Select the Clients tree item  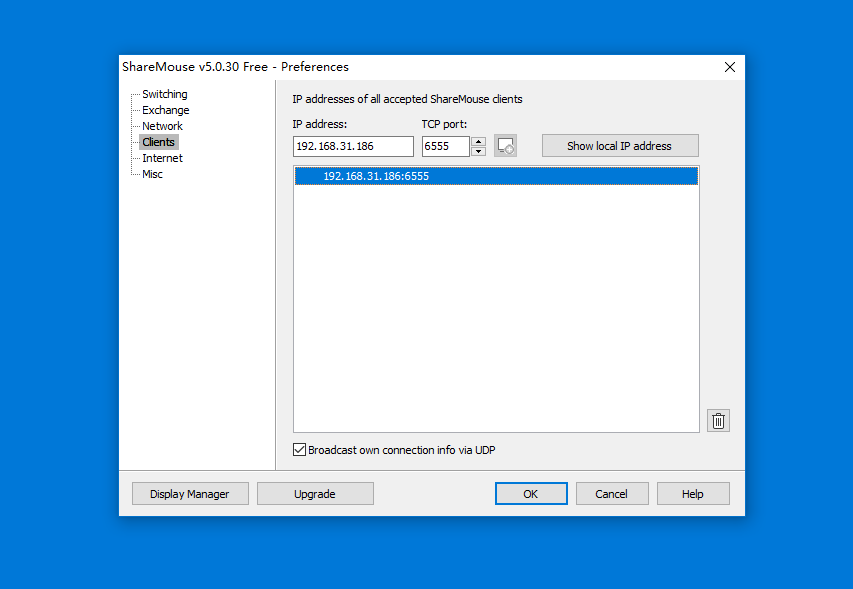point(158,142)
